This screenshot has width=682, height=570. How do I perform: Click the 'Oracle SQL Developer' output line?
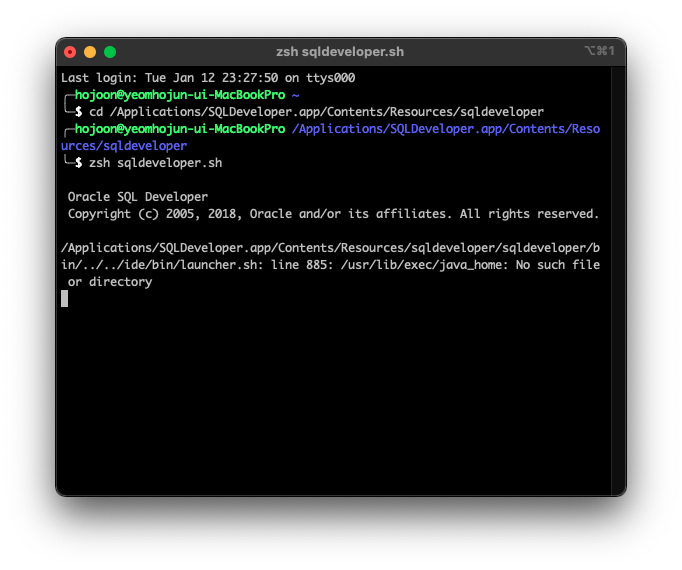tap(137, 197)
